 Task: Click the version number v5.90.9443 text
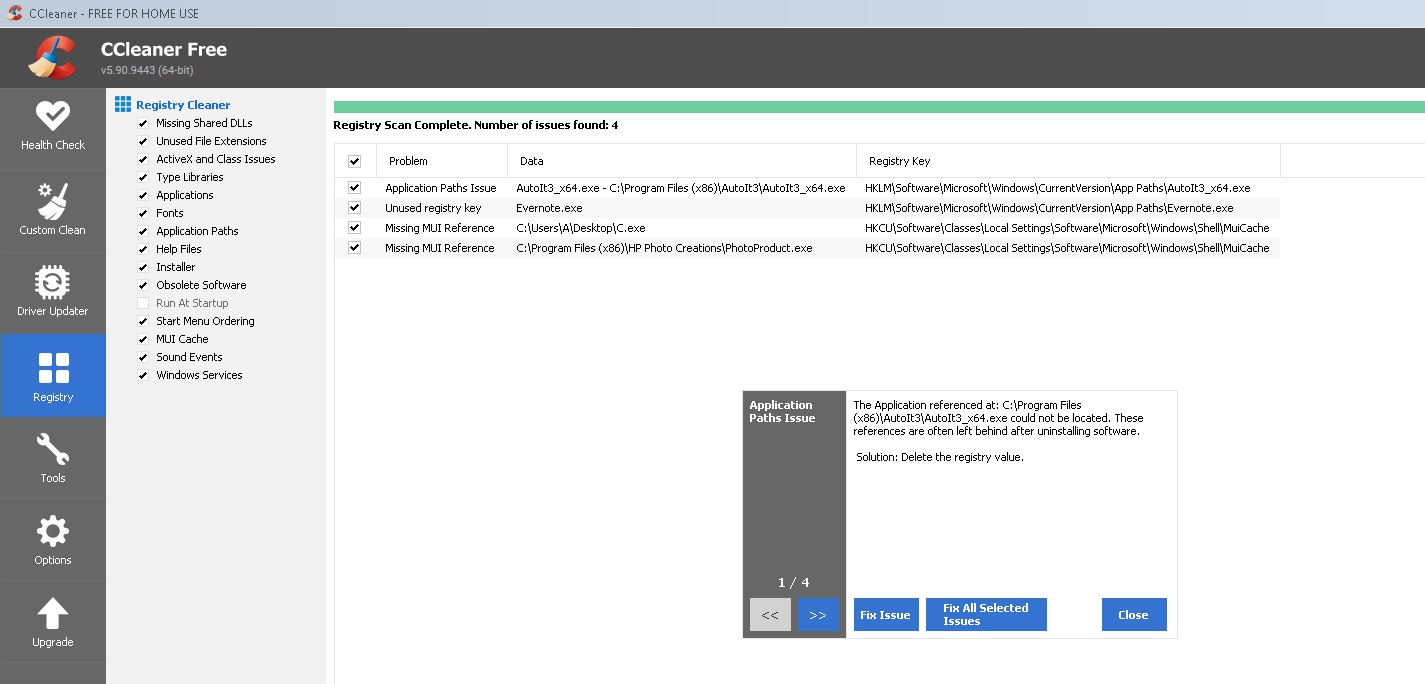pyautogui.click(x=147, y=70)
